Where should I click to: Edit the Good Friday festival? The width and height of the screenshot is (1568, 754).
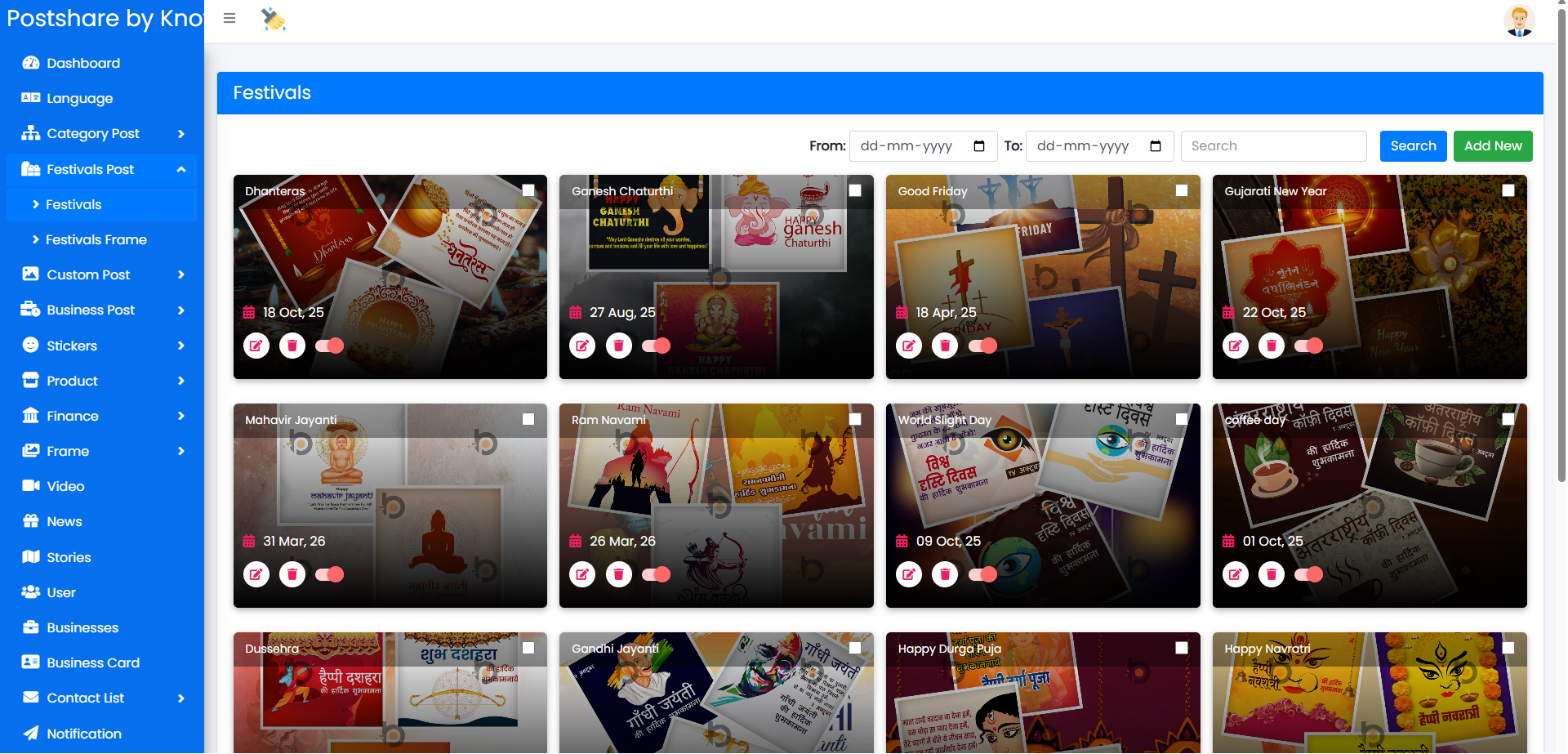pyautogui.click(x=909, y=346)
